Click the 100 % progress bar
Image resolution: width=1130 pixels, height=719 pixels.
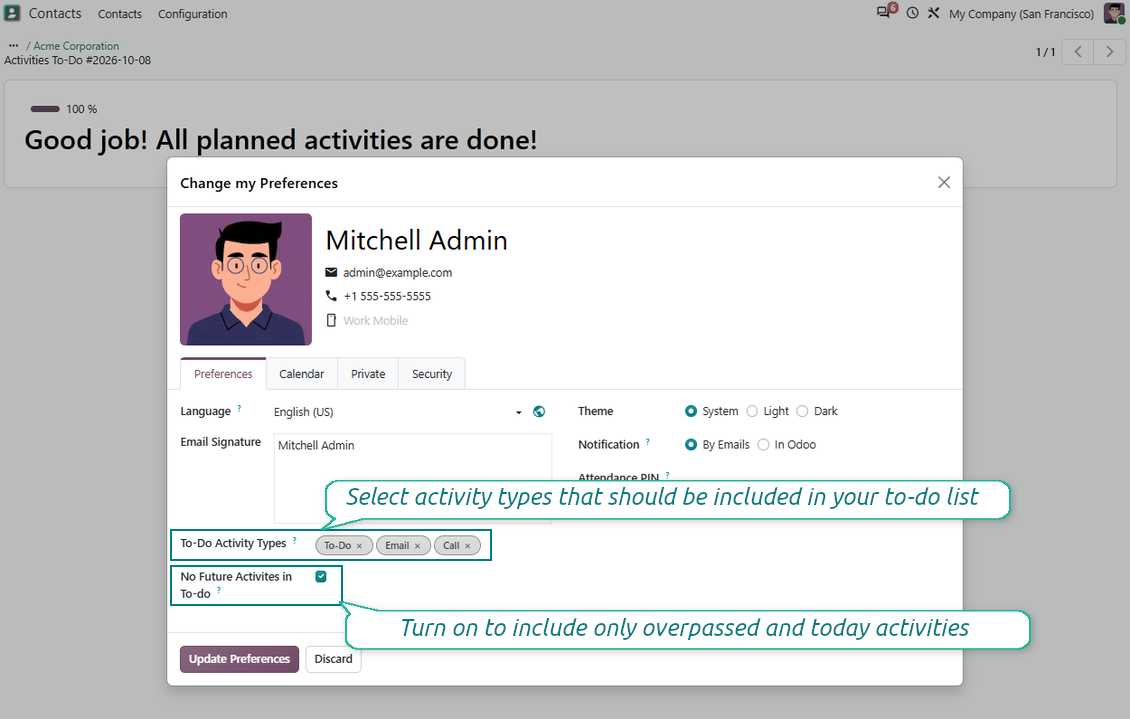(x=45, y=109)
